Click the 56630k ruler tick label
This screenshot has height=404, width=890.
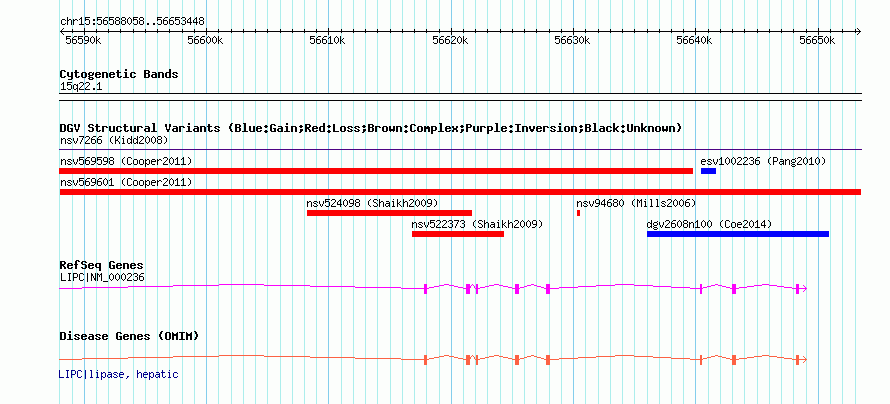click(x=573, y=41)
